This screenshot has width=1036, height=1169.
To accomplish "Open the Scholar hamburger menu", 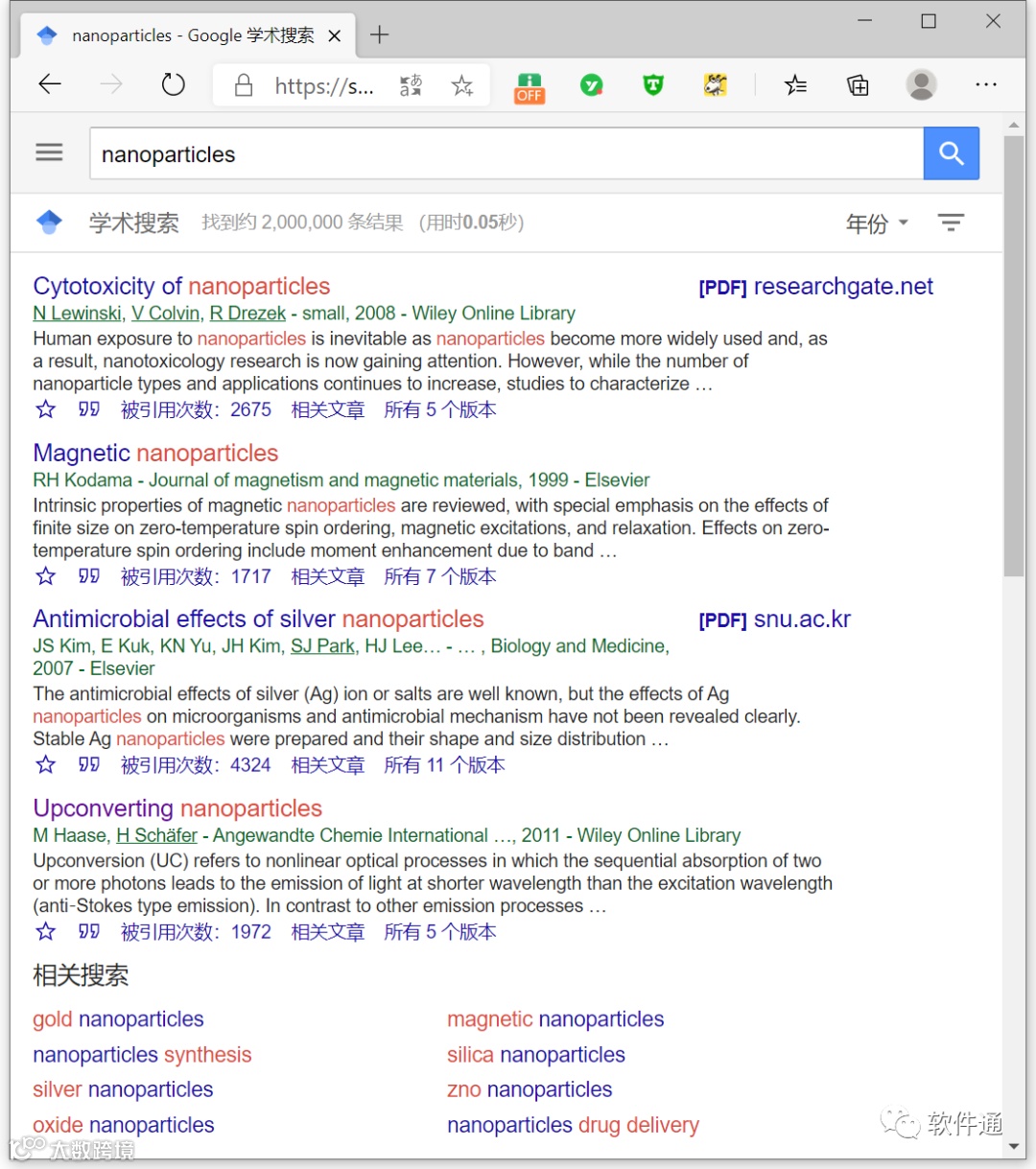I will click(49, 152).
